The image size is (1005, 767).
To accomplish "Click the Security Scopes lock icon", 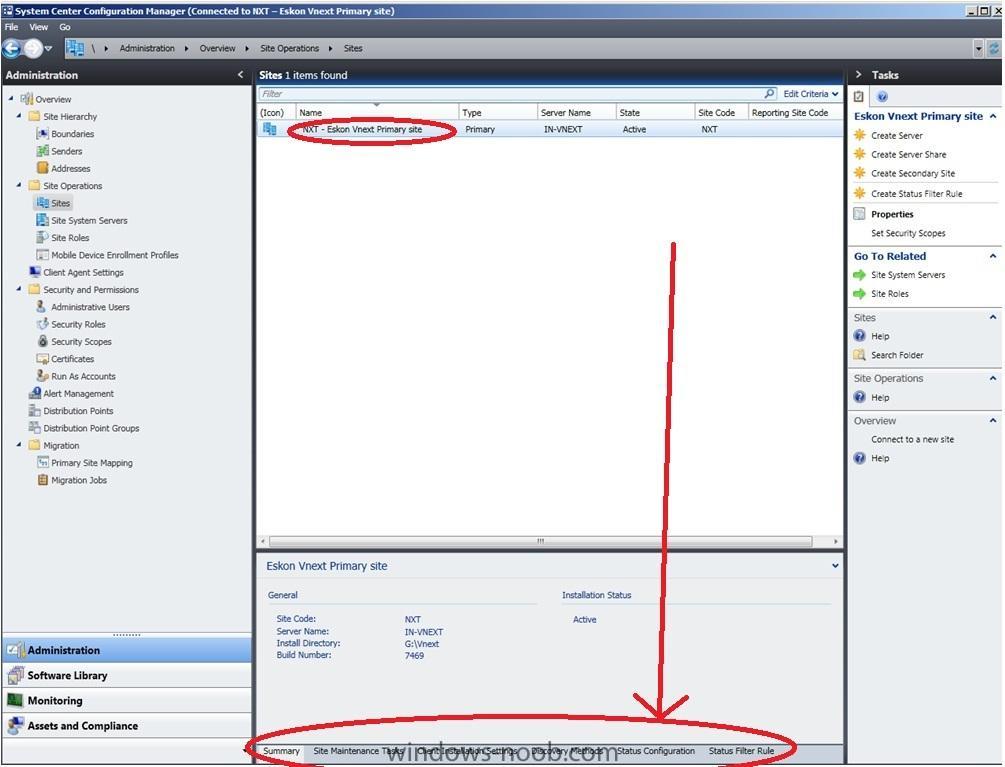I will click(x=42, y=342).
